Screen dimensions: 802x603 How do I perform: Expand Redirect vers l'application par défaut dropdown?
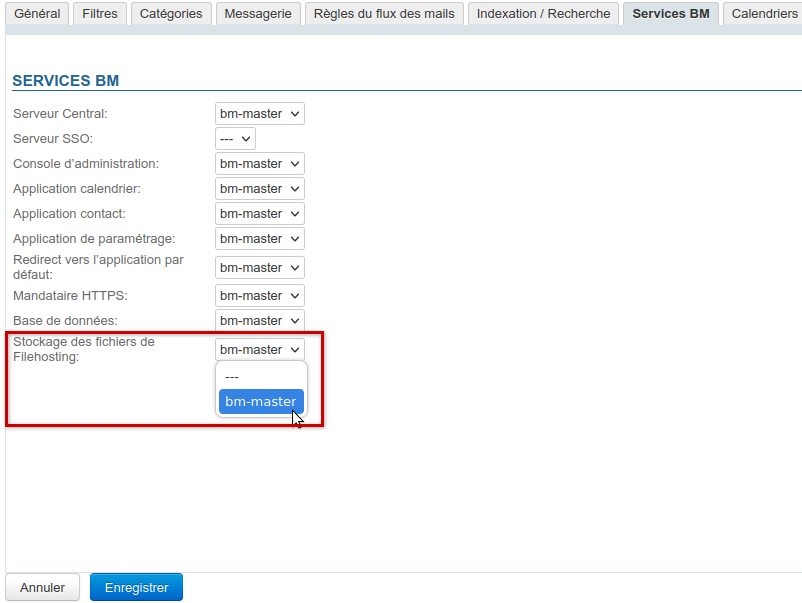coord(260,268)
